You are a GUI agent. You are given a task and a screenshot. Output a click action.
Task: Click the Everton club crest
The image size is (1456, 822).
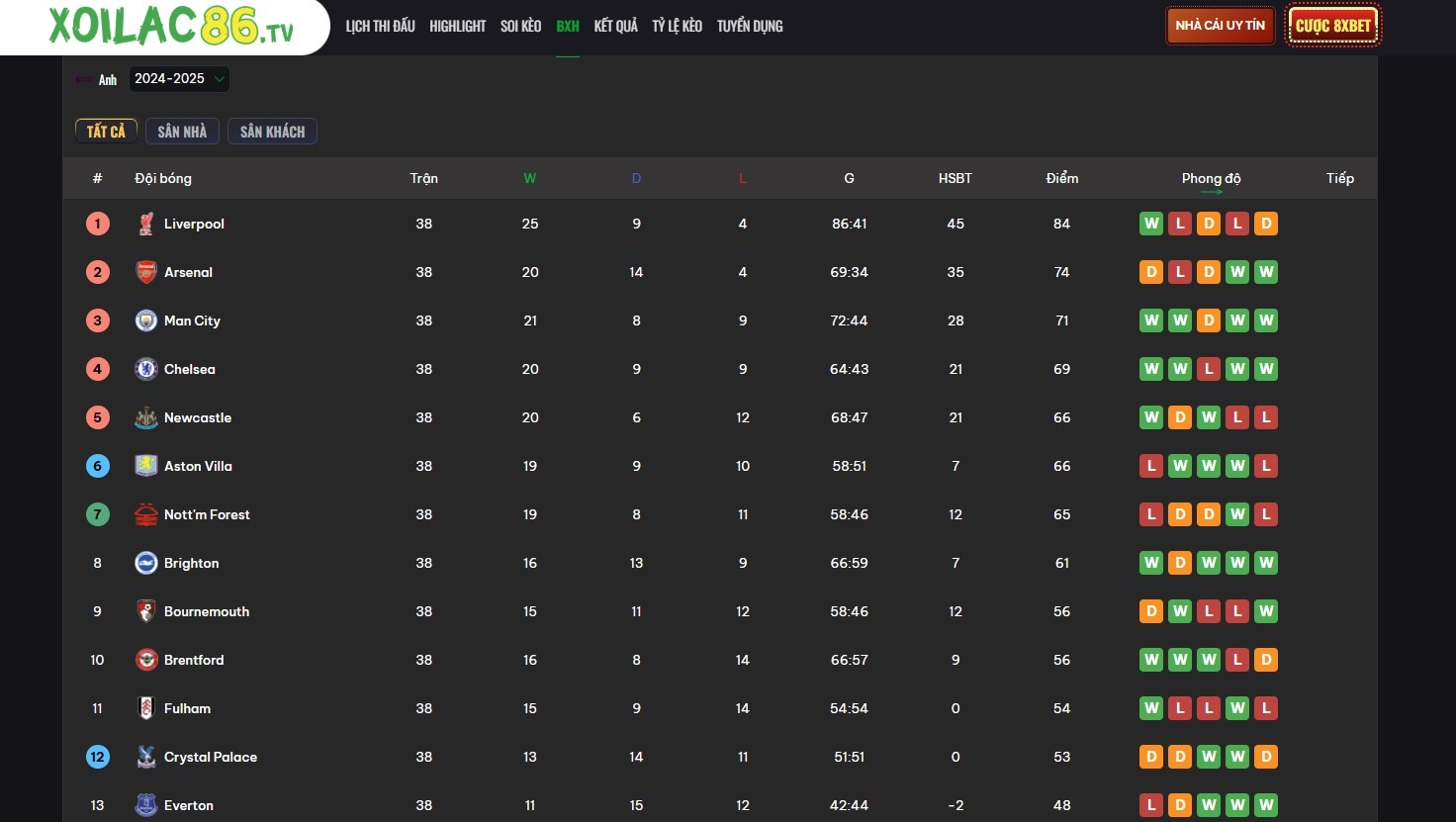(146, 805)
